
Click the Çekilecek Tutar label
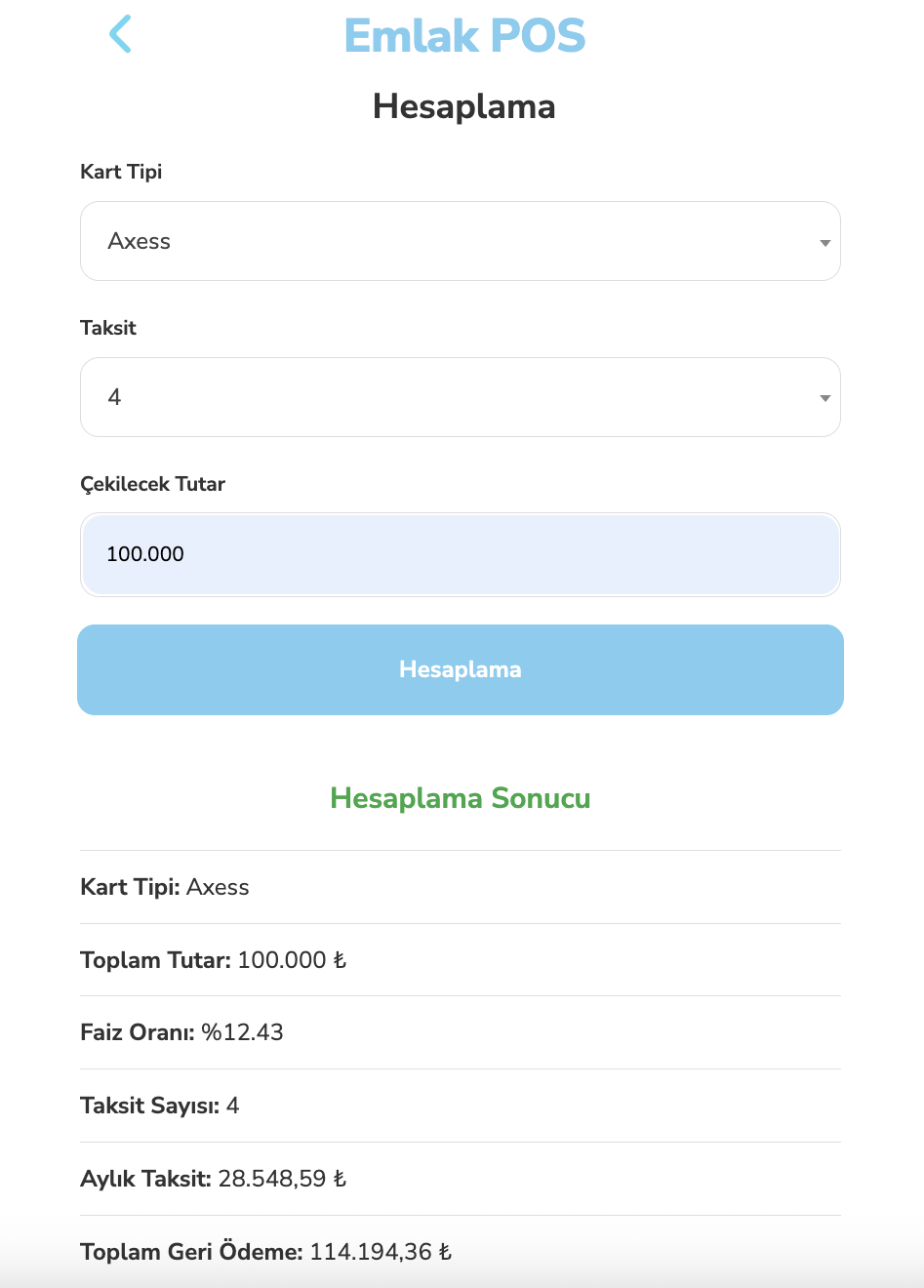[x=152, y=484]
